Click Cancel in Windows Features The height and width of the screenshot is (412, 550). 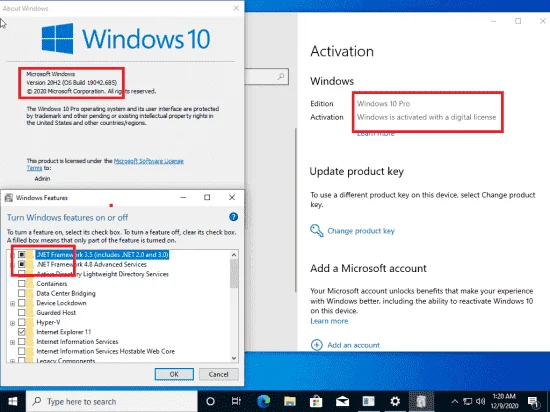[x=219, y=374]
